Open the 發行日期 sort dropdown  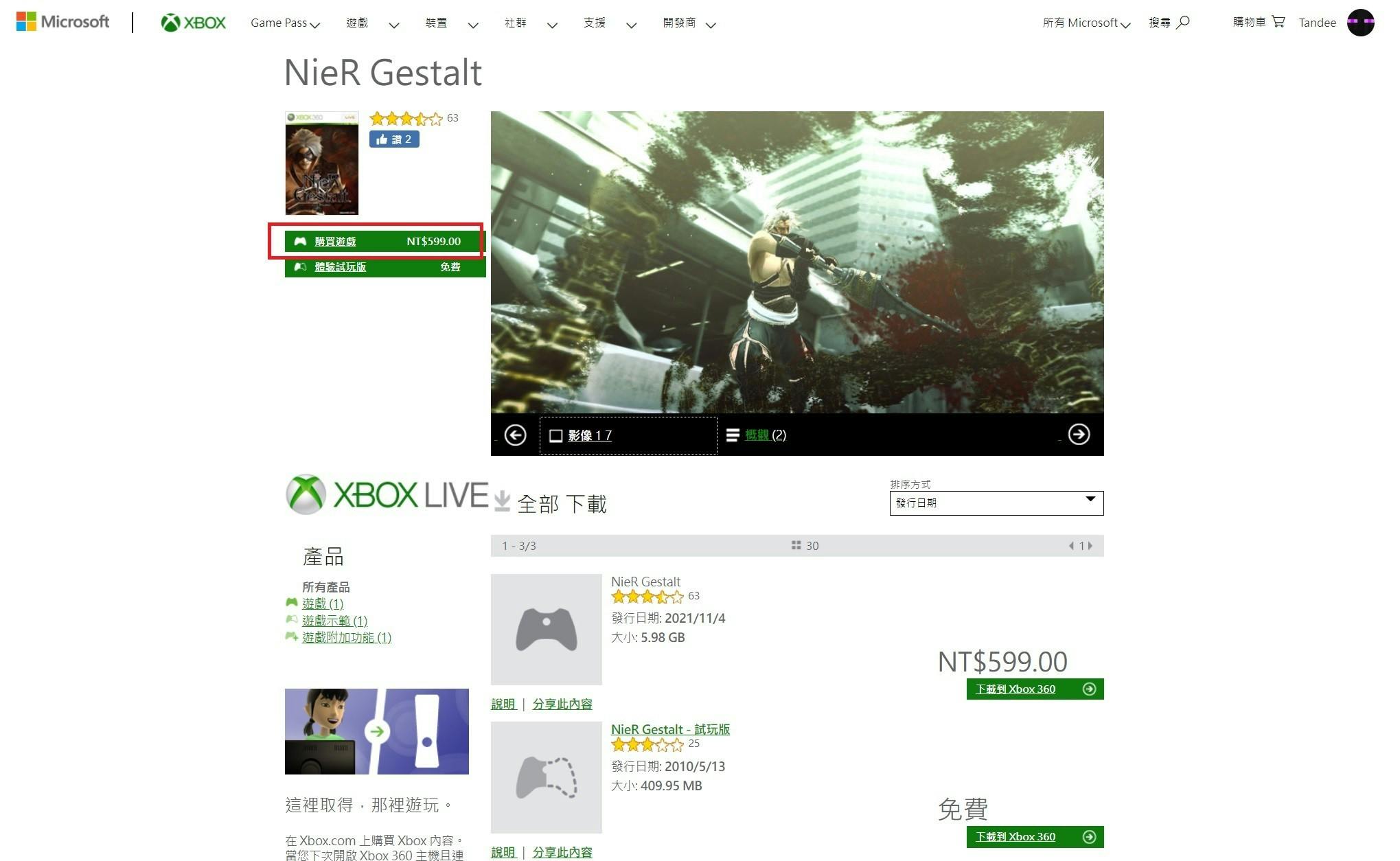click(x=996, y=503)
